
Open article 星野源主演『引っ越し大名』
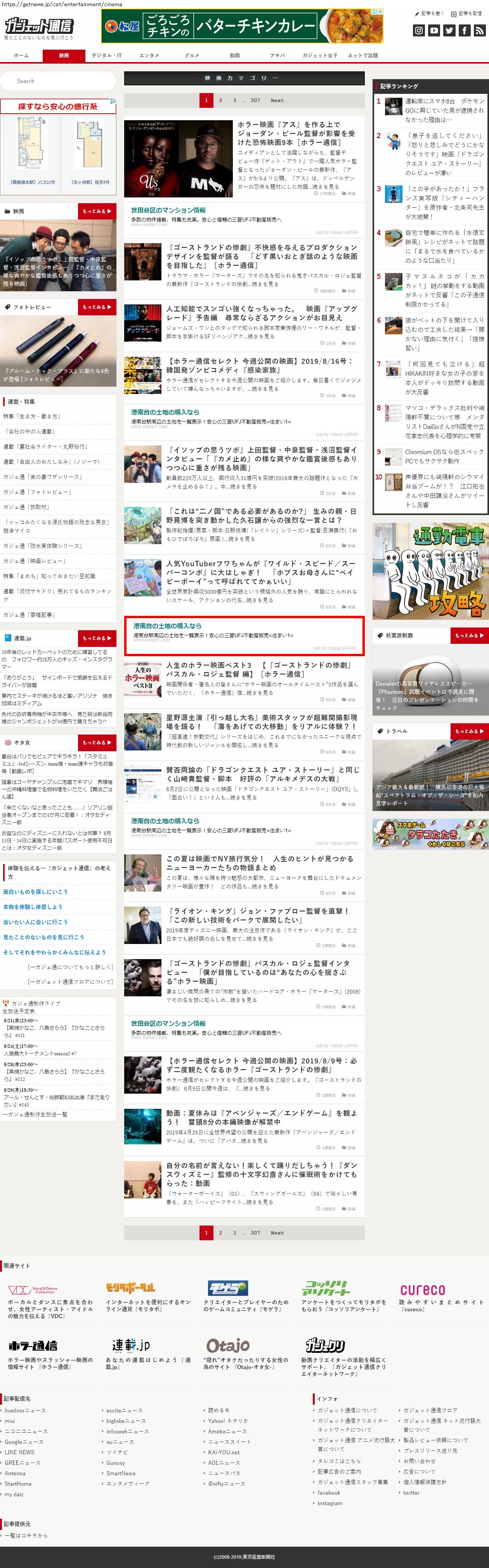(261, 722)
